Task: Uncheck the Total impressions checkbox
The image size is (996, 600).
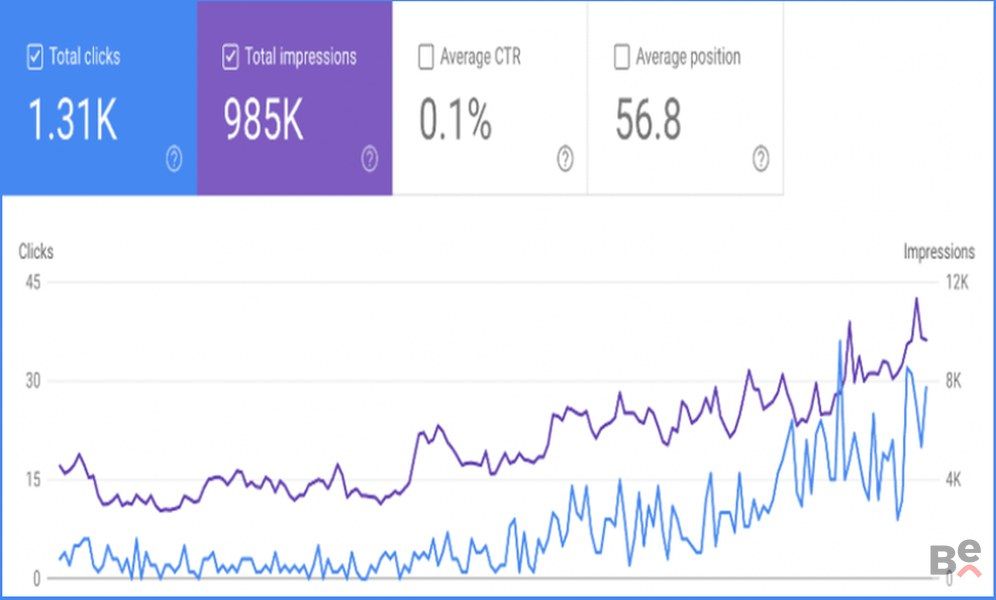Action: tap(230, 57)
